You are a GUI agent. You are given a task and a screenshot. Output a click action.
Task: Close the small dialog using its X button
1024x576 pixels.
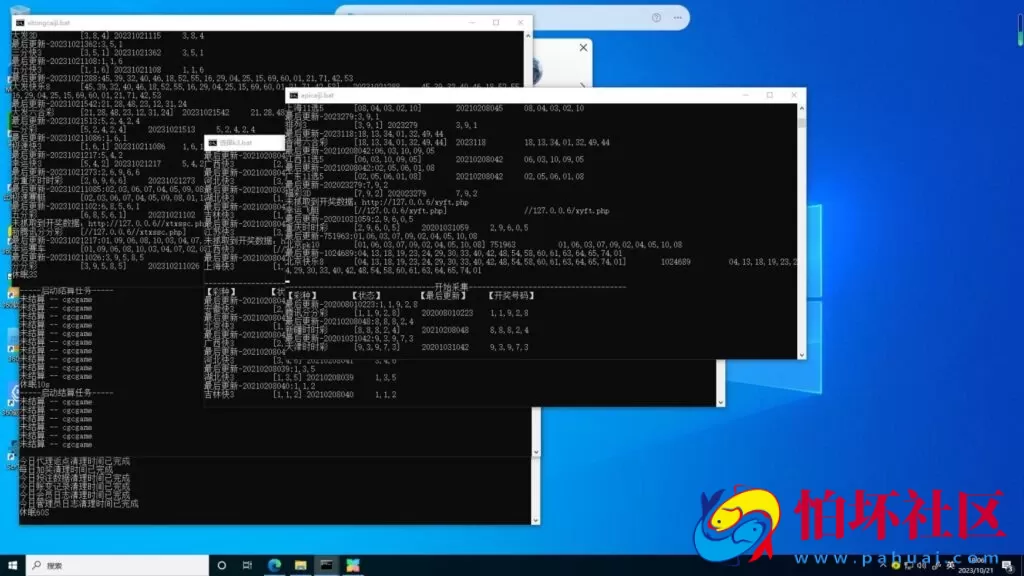[583, 47]
